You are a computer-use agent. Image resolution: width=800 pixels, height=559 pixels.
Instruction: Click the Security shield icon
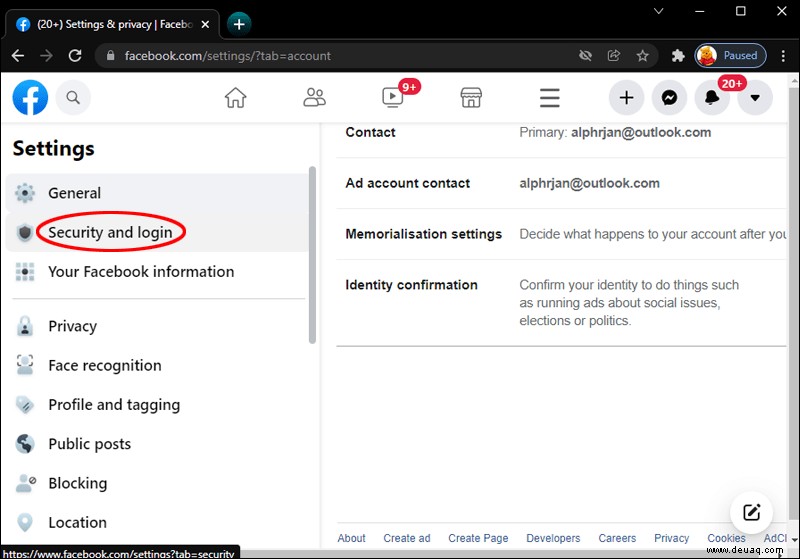[x=24, y=233]
